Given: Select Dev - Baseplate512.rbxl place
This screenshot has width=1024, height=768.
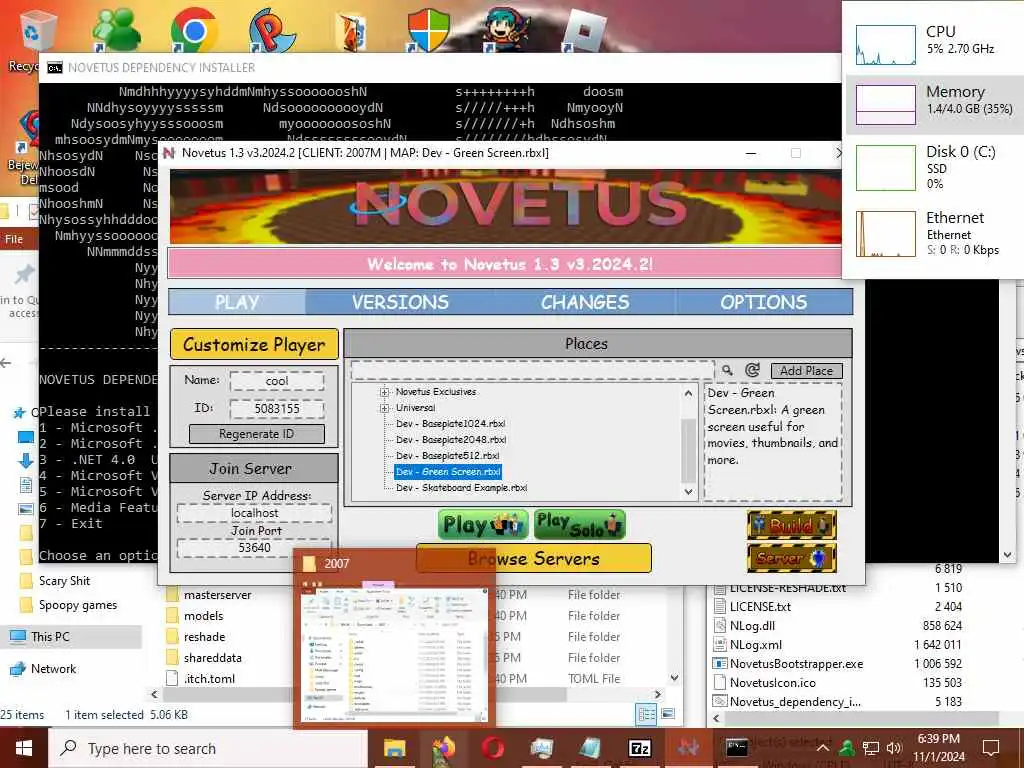Looking at the screenshot, I should 447,456.
